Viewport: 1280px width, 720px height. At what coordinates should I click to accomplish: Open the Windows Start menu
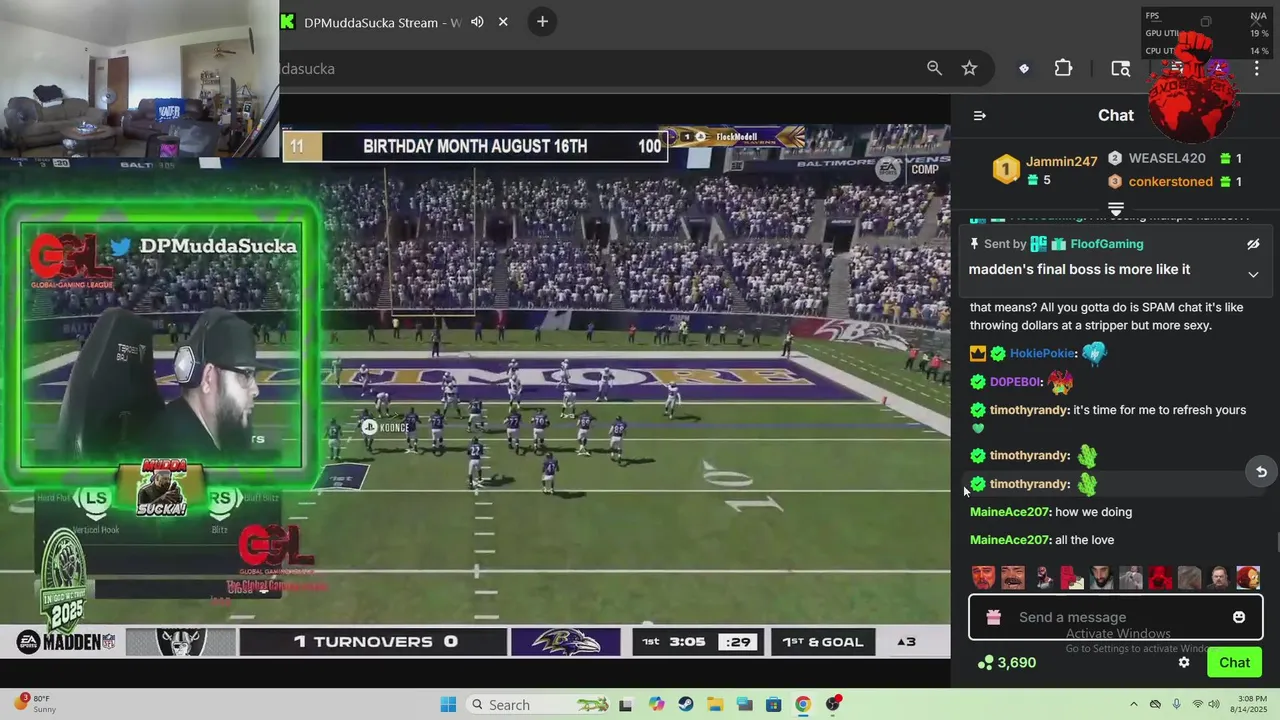point(448,704)
